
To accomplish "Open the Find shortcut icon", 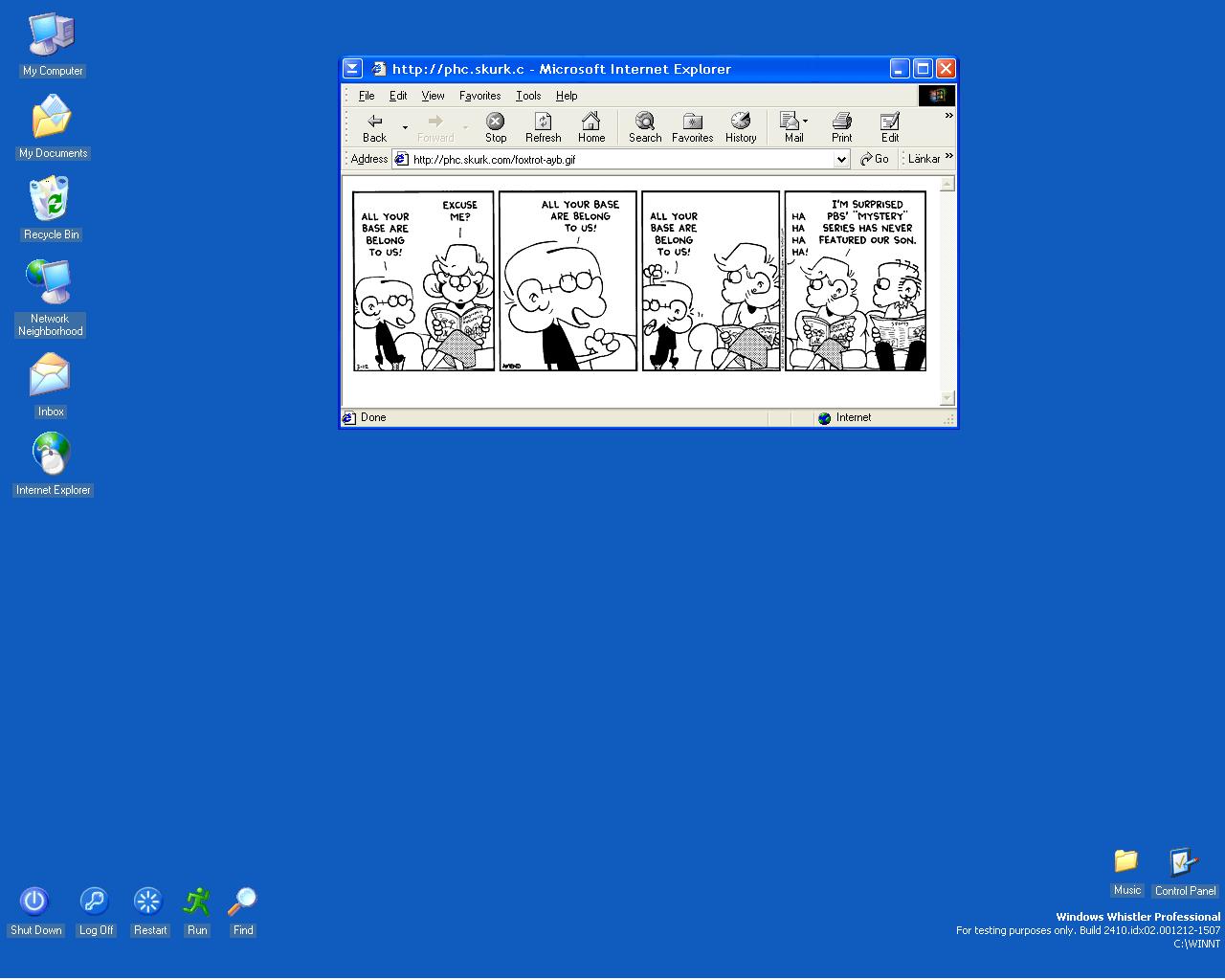I will 243,911.
